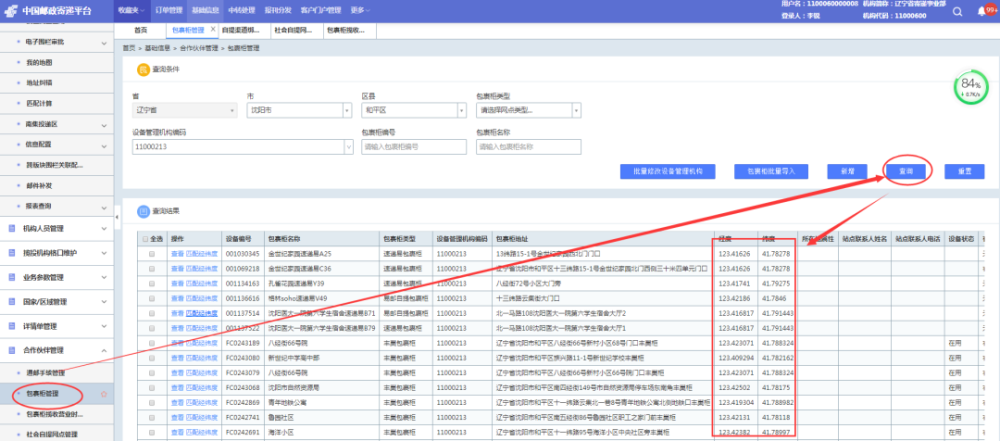Click the search magnifier icon in header
This screenshot has width=1000, height=441.
click(x=957, y=11)
